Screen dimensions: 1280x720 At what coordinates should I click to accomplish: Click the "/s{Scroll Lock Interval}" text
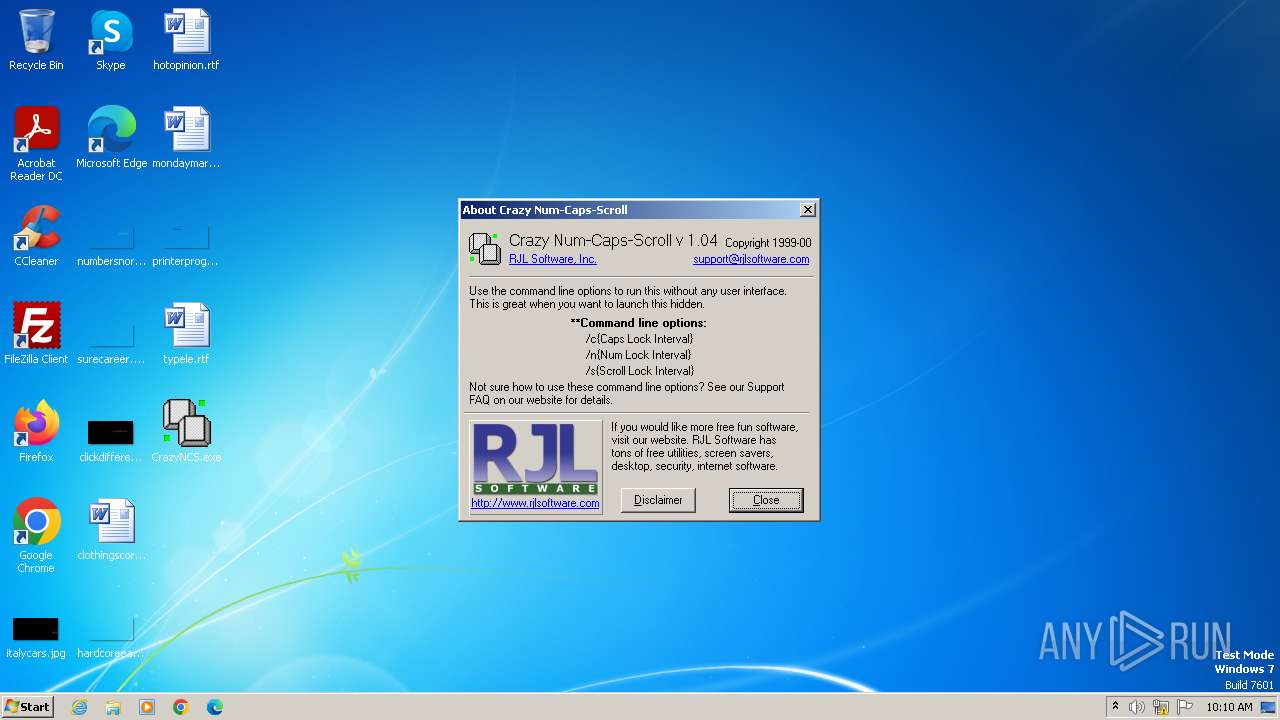click(640, 371)
